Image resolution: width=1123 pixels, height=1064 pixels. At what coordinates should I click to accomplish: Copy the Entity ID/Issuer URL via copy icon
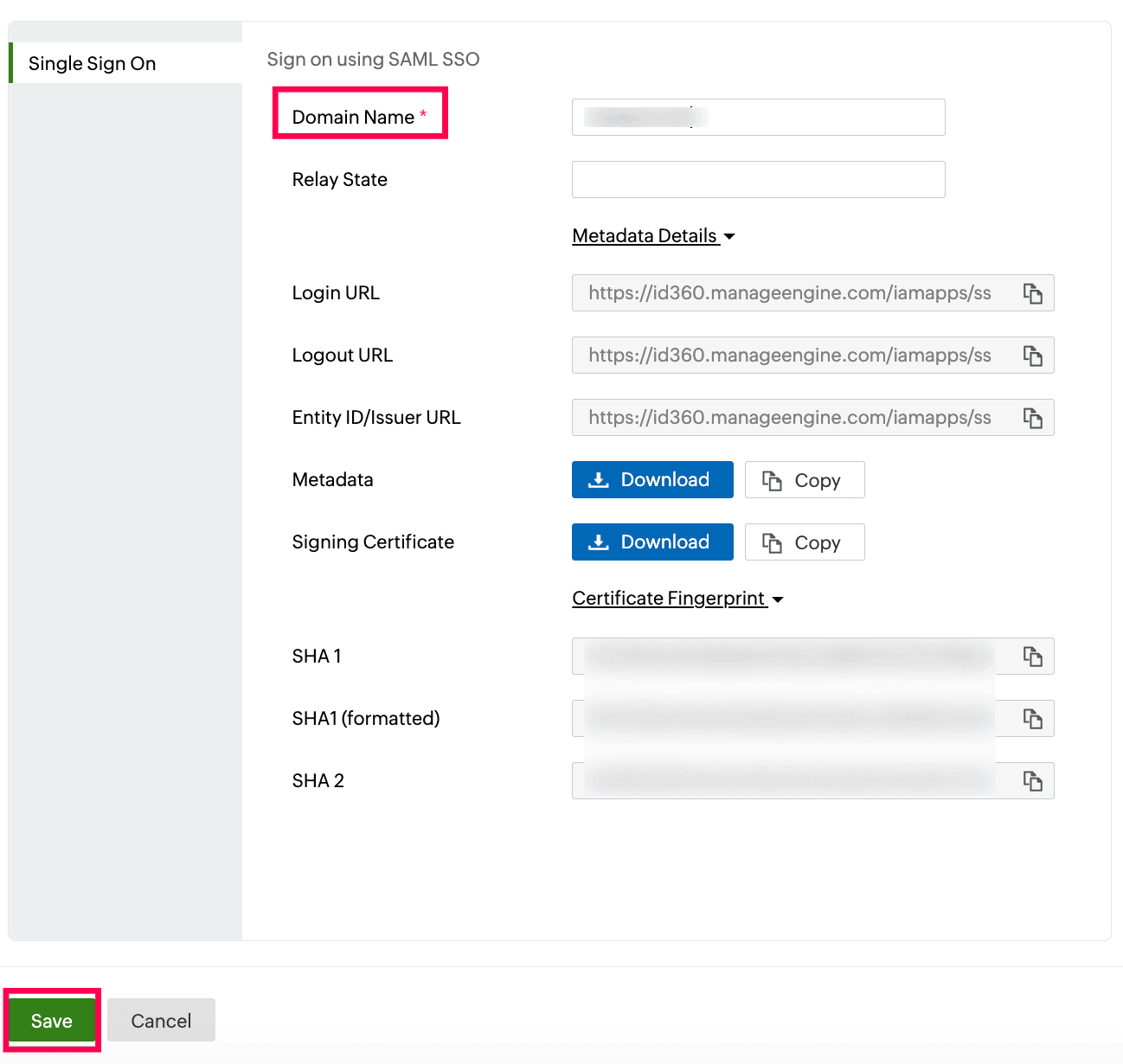[x=1032, y=418]
